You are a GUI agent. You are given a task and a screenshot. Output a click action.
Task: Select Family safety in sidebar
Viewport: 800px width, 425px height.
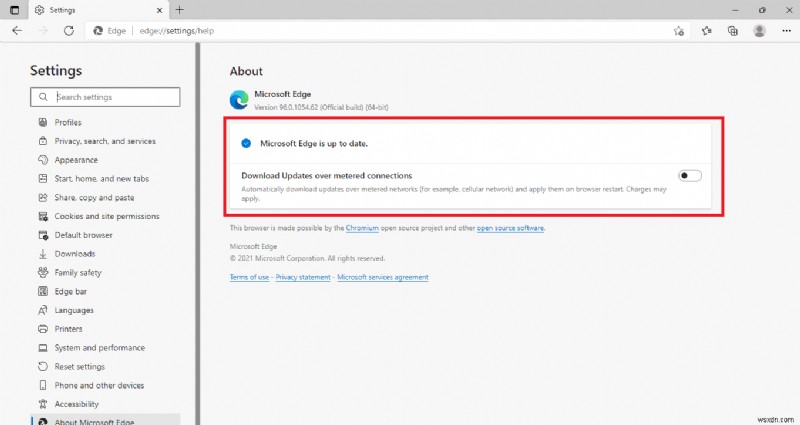coord(78,272)
